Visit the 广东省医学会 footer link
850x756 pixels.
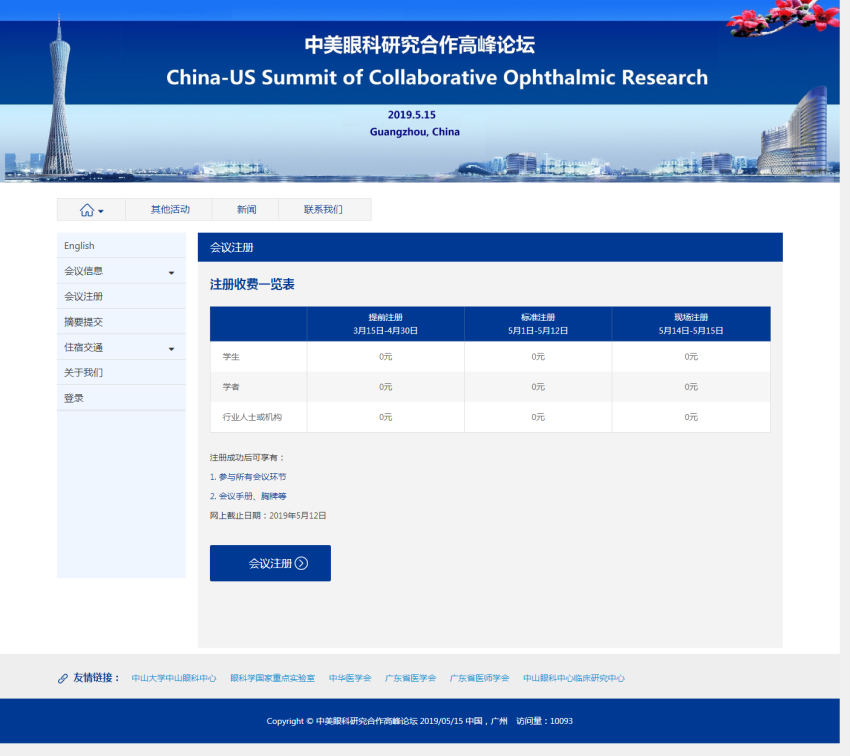coord(410,678)
